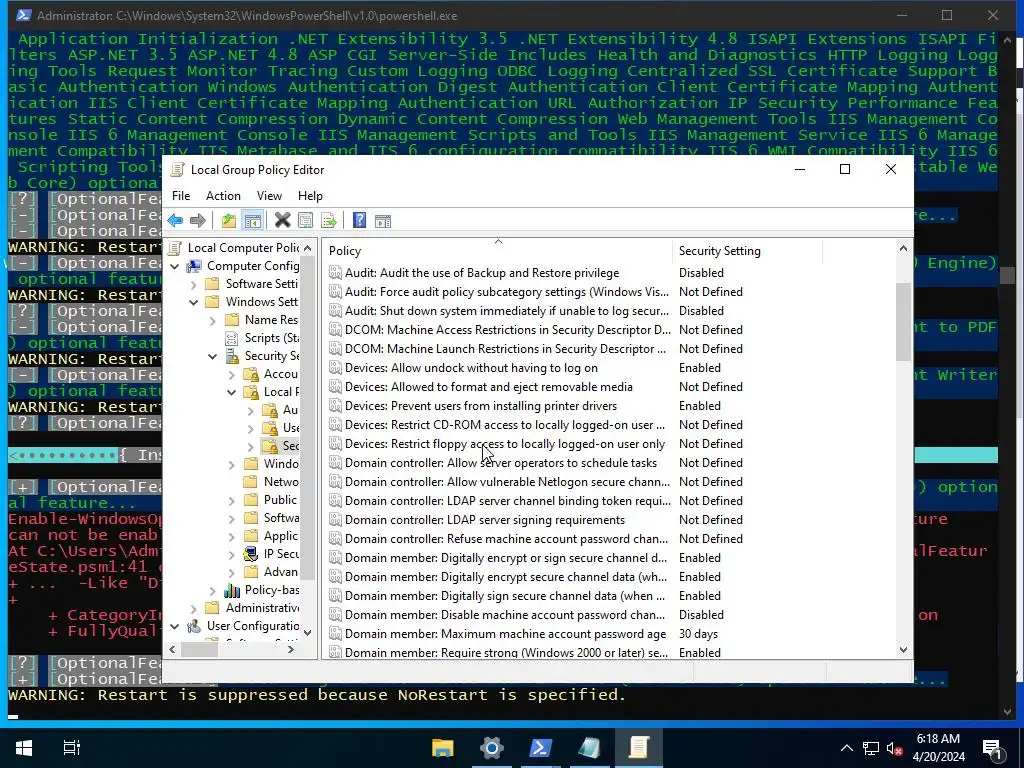Open the Help menu

coord(310,196)
